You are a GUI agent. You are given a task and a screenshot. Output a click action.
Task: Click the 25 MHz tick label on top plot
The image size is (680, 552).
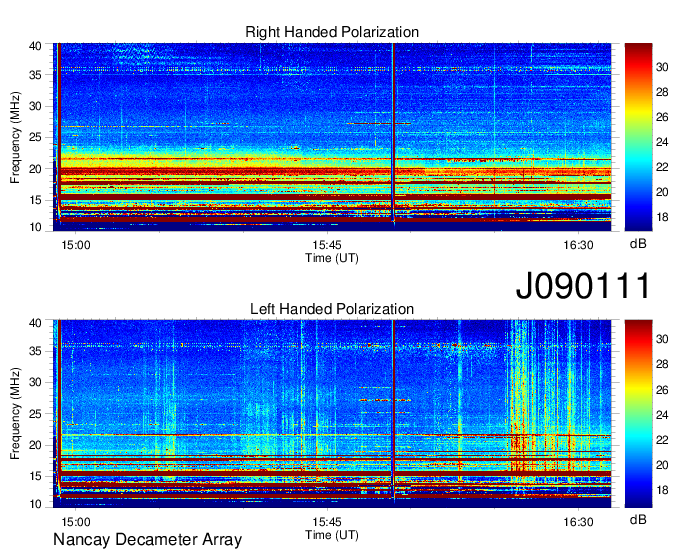point(35,137)
